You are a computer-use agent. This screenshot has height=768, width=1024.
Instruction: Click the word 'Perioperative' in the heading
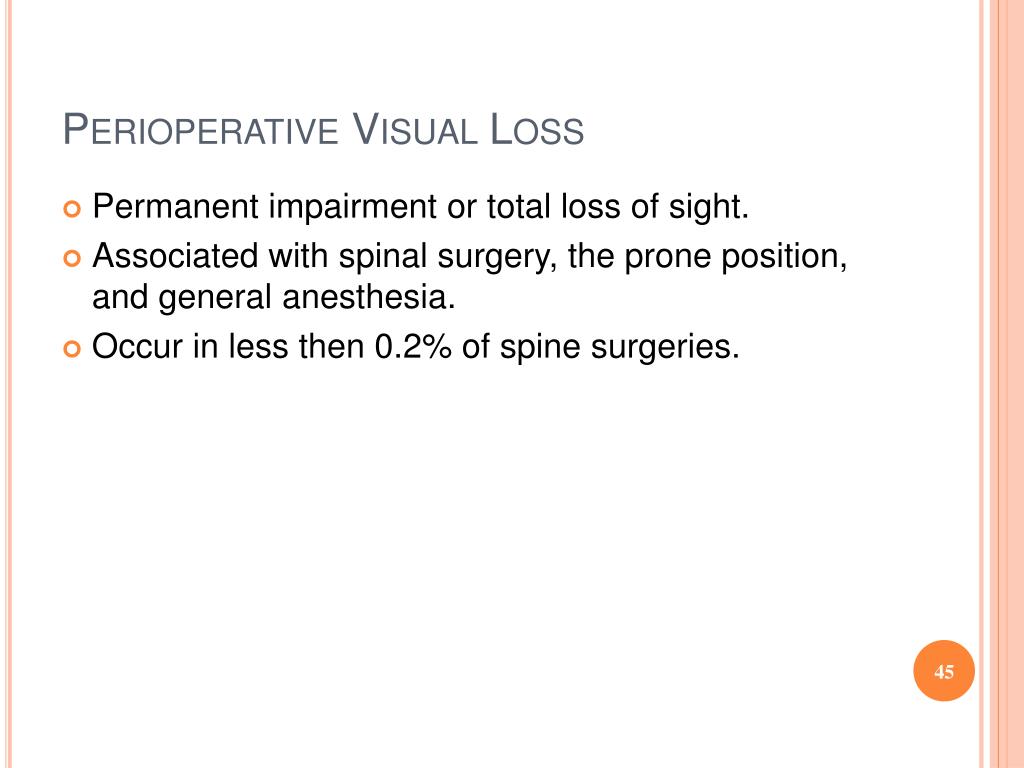click(200, 129)
